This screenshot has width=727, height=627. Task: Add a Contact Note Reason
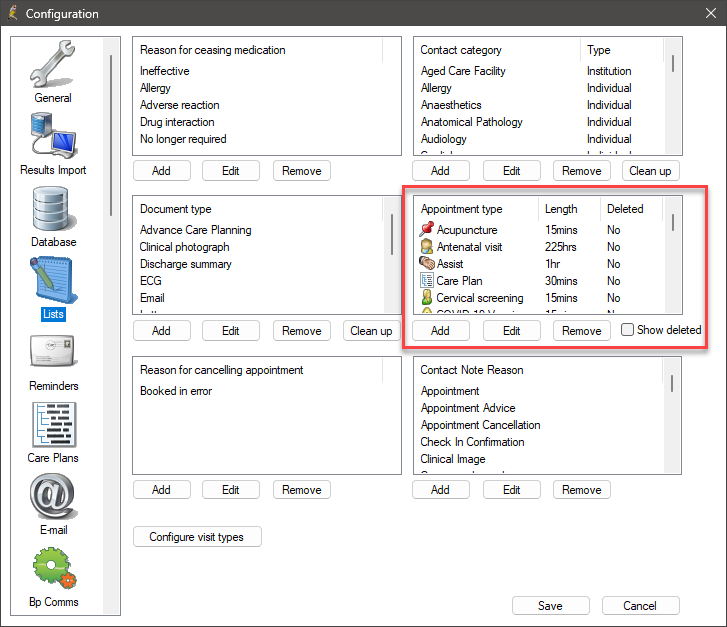coord(440,490)
